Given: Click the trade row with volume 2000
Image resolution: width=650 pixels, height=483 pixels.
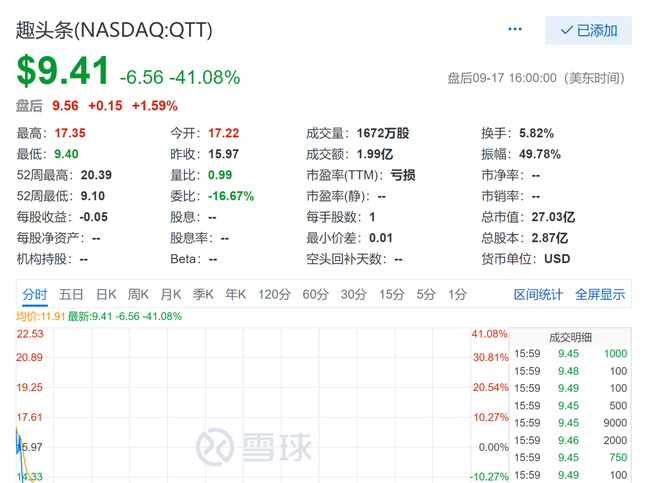Looking at the screenshot, I should click(570, 440).
